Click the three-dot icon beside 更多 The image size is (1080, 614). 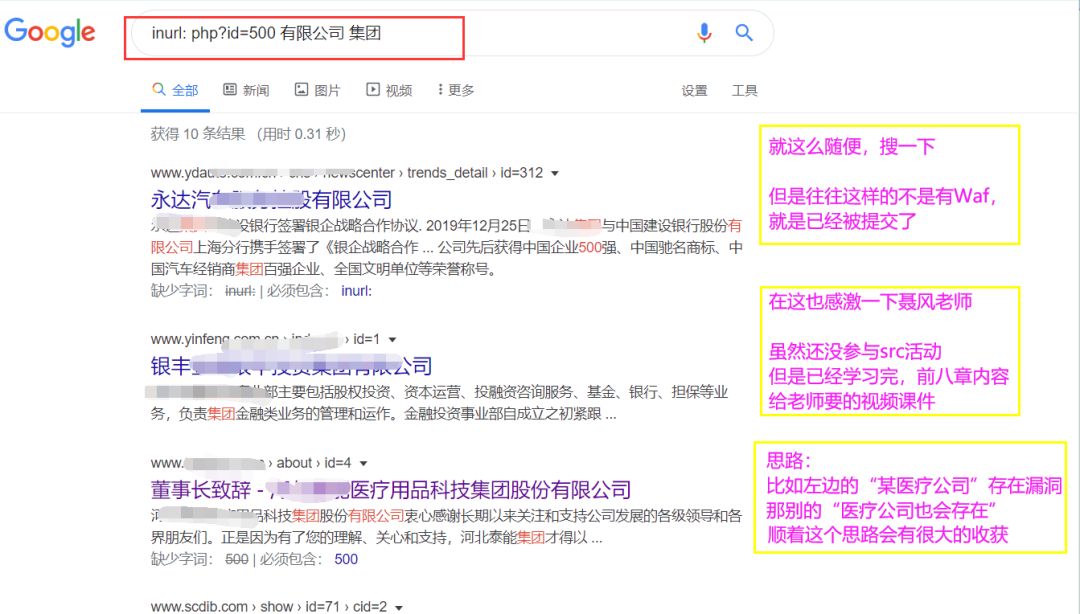point(441,88)
